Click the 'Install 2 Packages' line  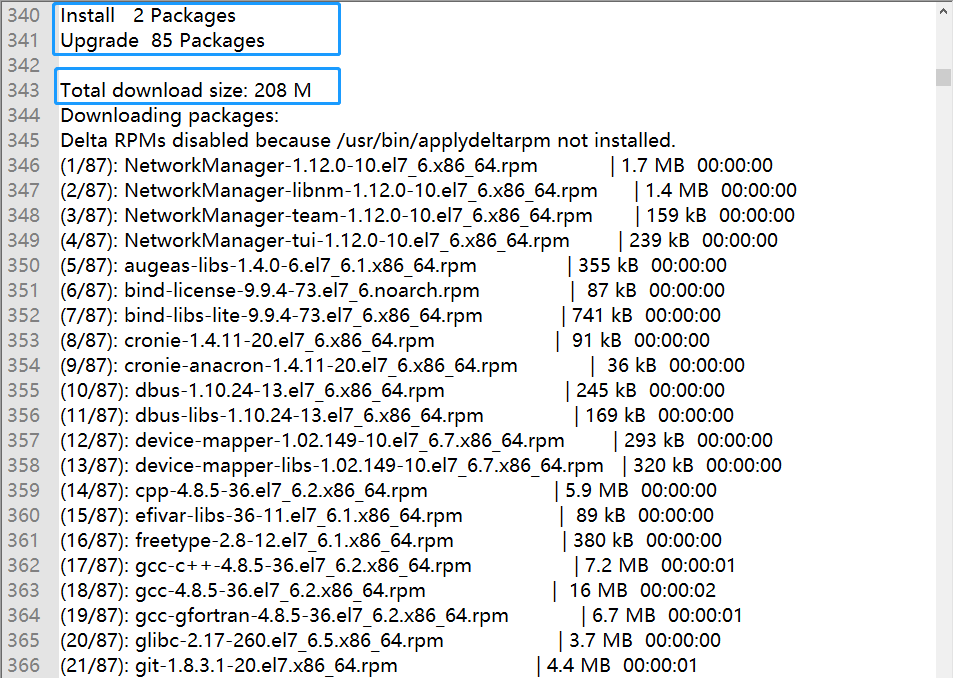pos(148,15)
